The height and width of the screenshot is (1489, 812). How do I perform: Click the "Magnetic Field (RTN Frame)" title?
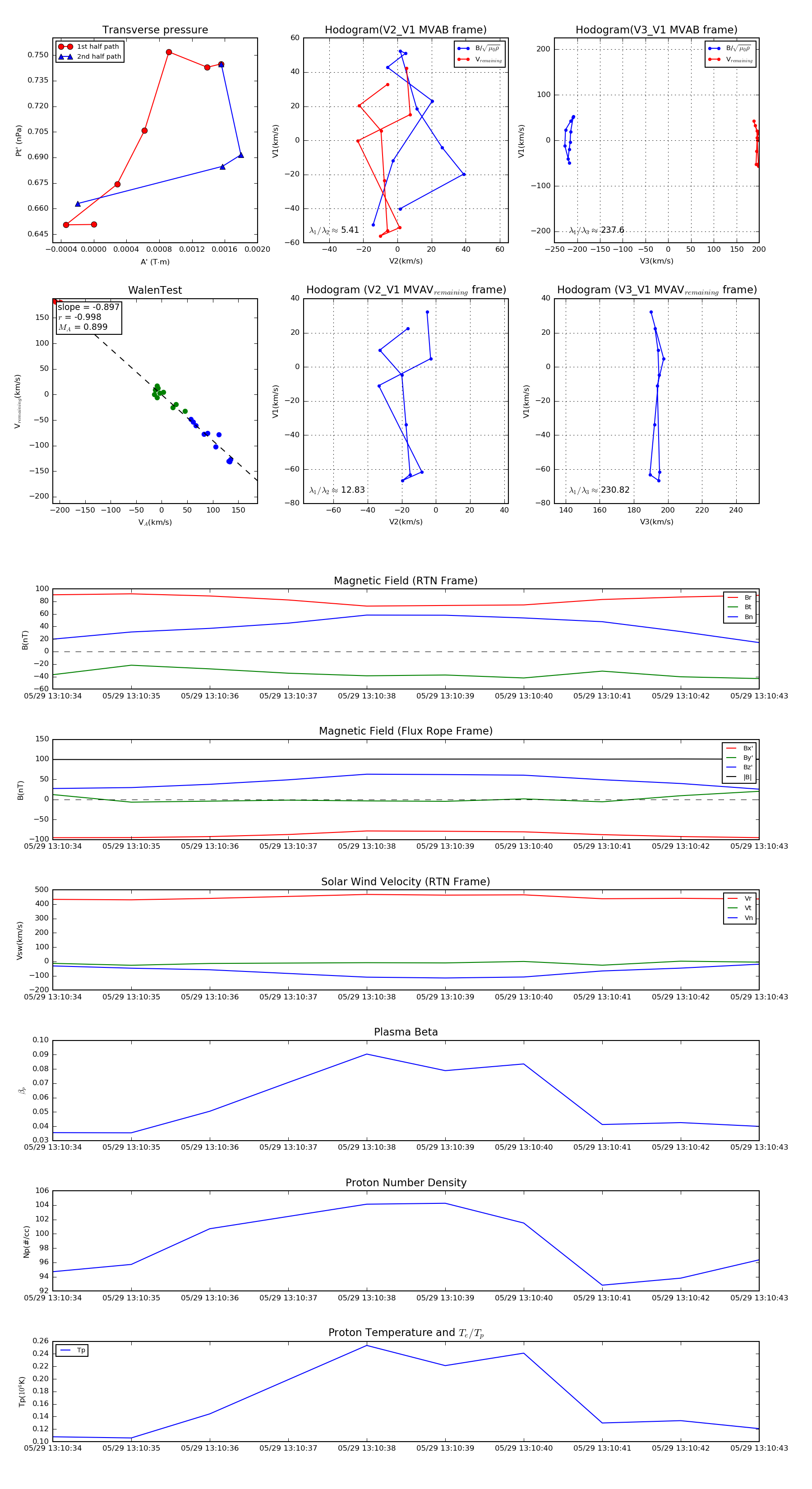point(406,581)
